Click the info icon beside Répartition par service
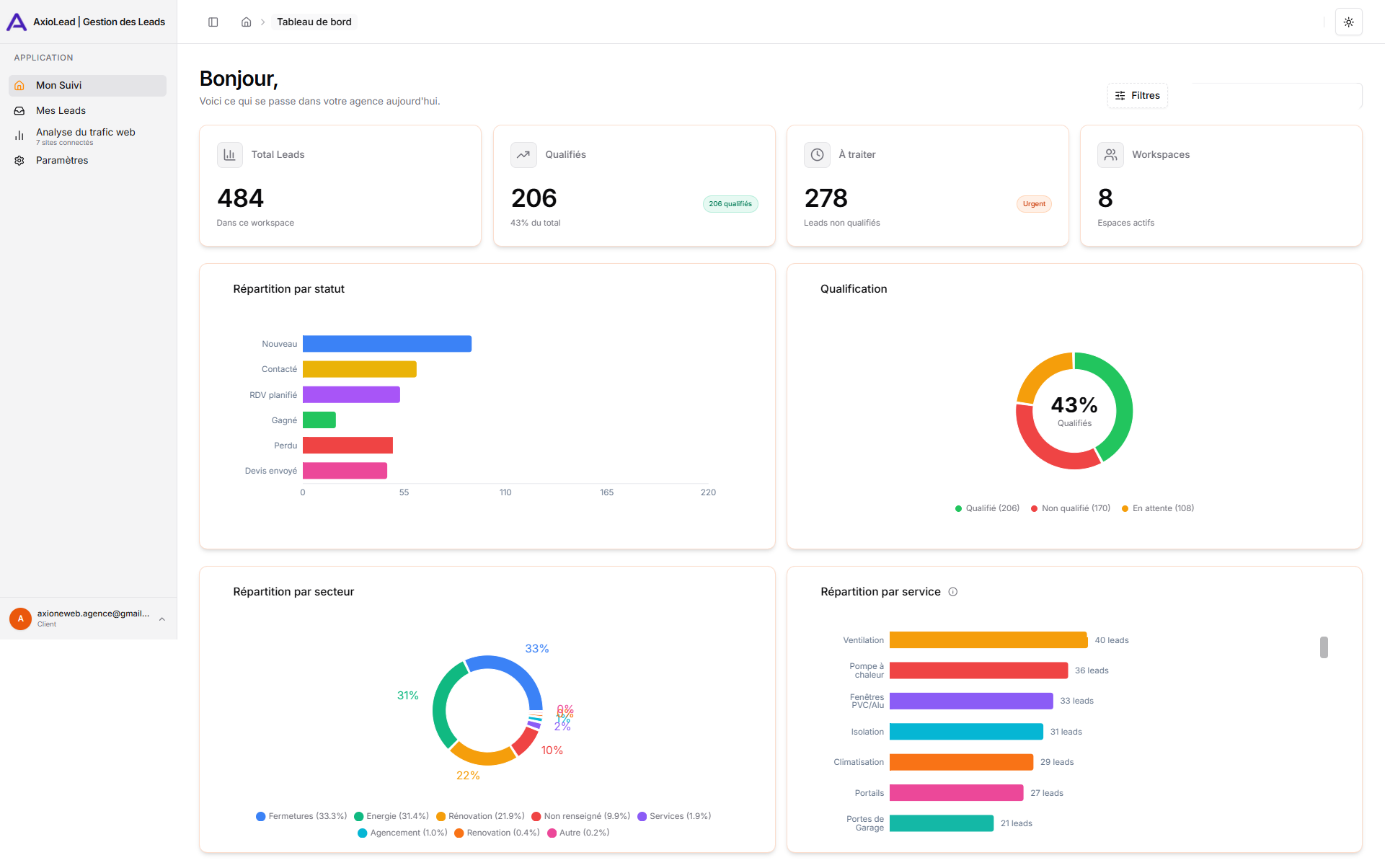Image resolution: width=1385 pixels, height=868 pixels. [952, 592]
